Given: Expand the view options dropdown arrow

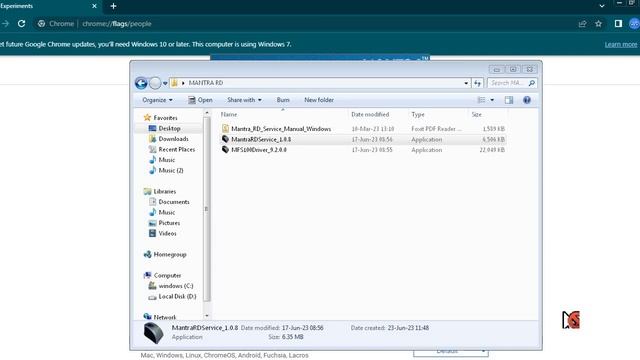Looking at the screenshot, I should [492, 100].
